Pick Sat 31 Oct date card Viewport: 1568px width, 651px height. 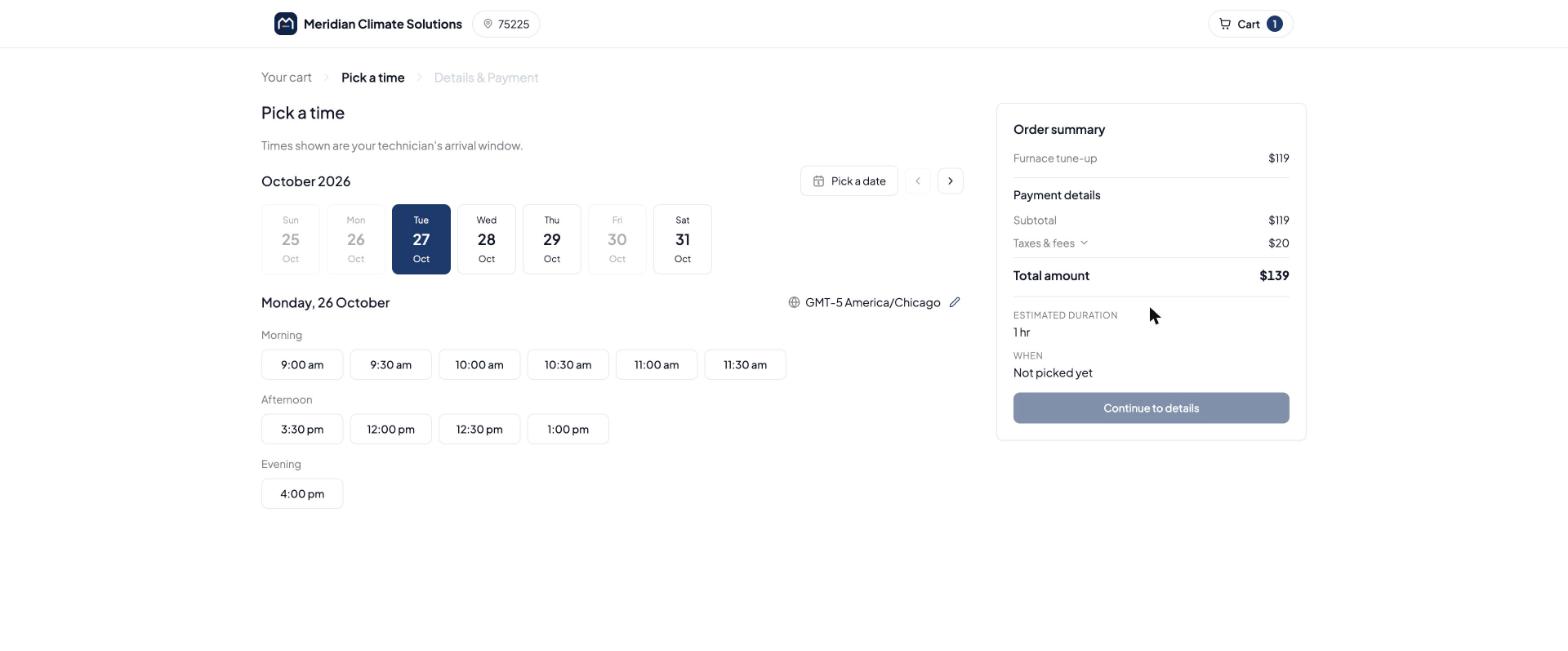point(682,239)
